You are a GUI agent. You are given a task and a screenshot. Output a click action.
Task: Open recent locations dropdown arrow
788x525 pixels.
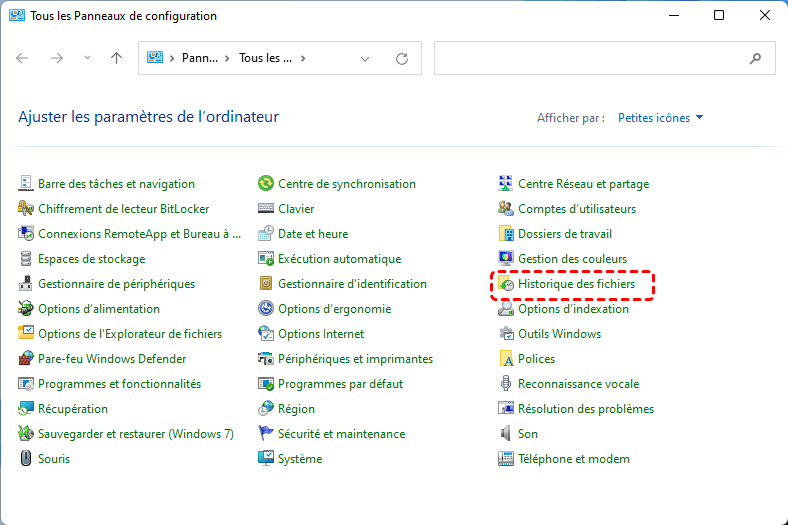coord(87,58)
